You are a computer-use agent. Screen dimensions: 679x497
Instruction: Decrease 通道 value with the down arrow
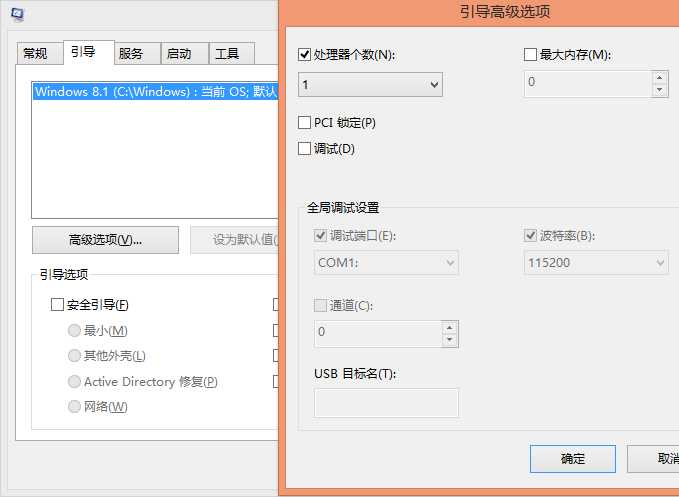450,340
